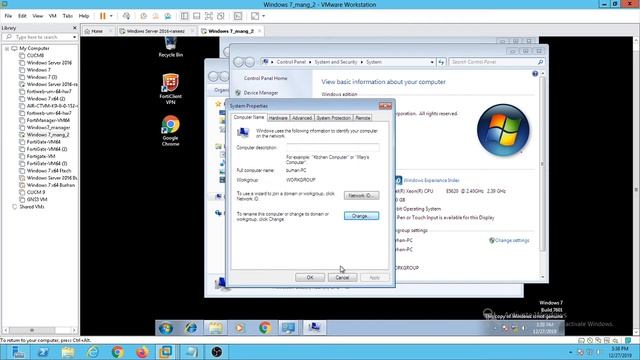
Task: Click the blue help icon in System window
Action: (535, 73)
